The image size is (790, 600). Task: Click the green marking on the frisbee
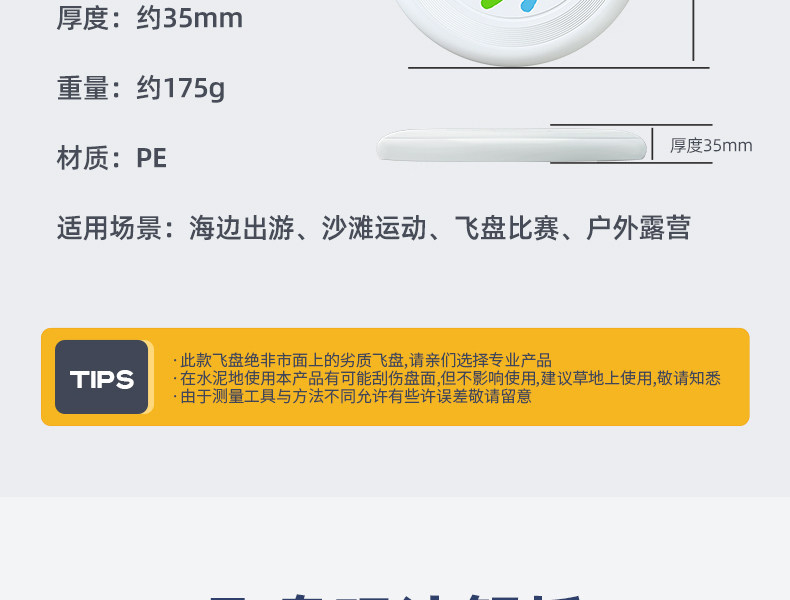(491, 4)
